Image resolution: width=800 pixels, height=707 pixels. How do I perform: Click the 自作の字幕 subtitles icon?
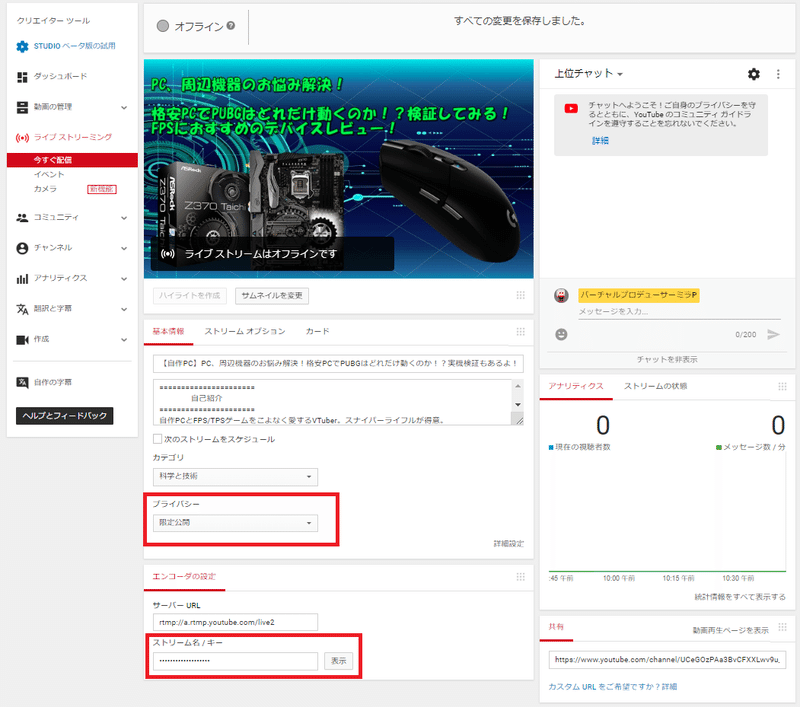(x=22, y=383)
